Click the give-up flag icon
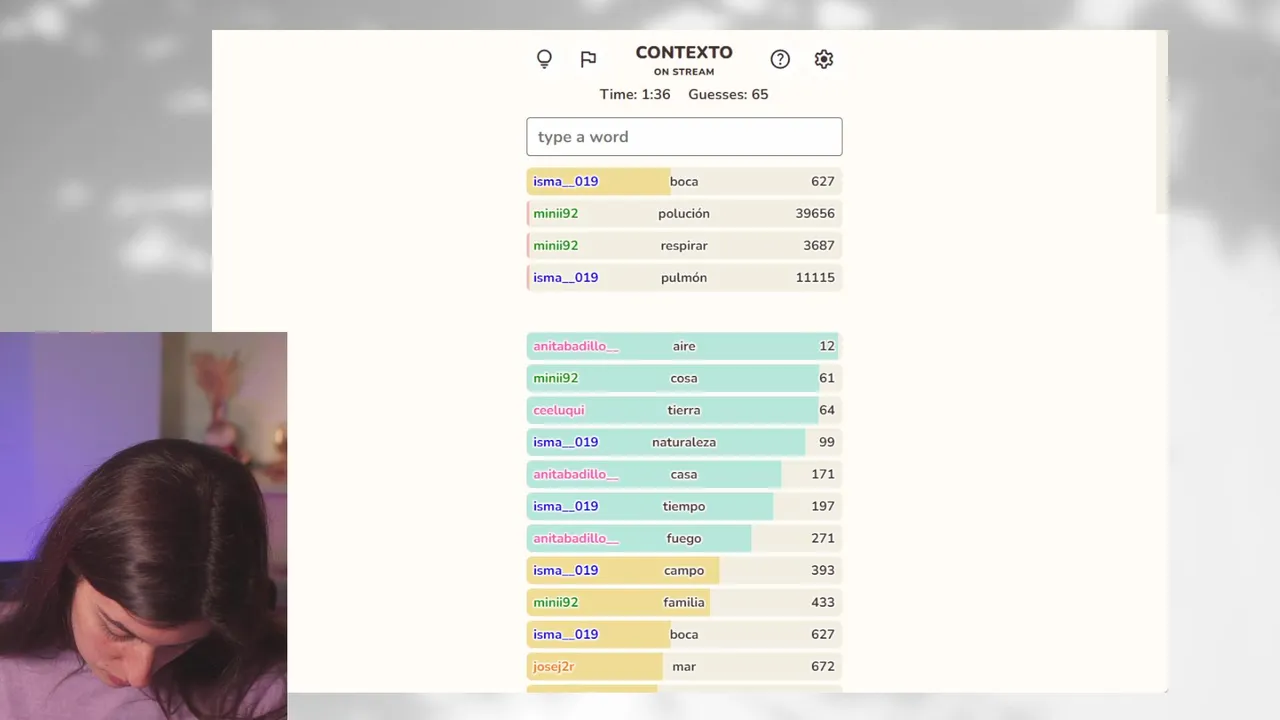 (588, 59)
